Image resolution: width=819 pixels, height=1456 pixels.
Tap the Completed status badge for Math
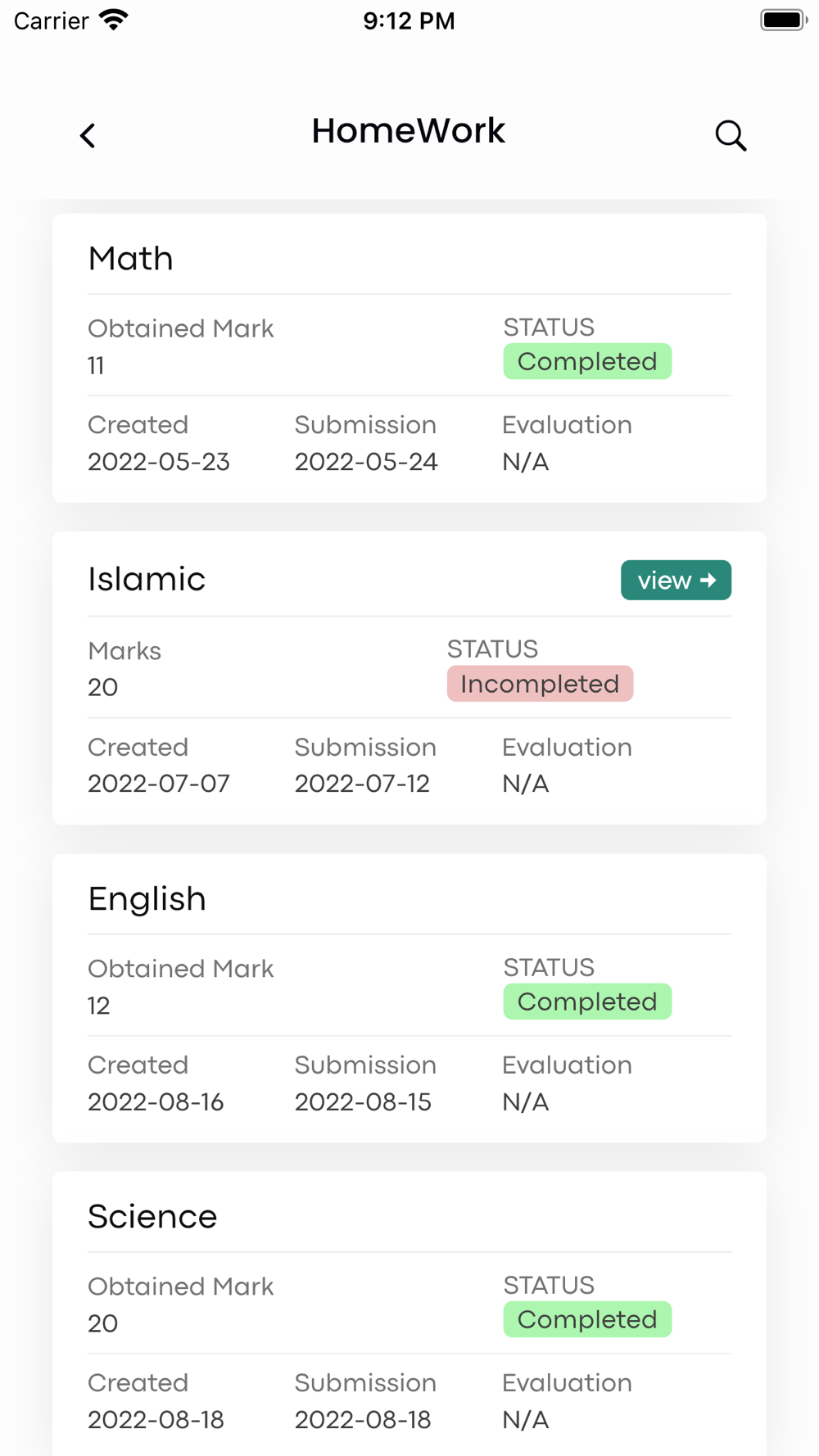[x=587, y=361]
